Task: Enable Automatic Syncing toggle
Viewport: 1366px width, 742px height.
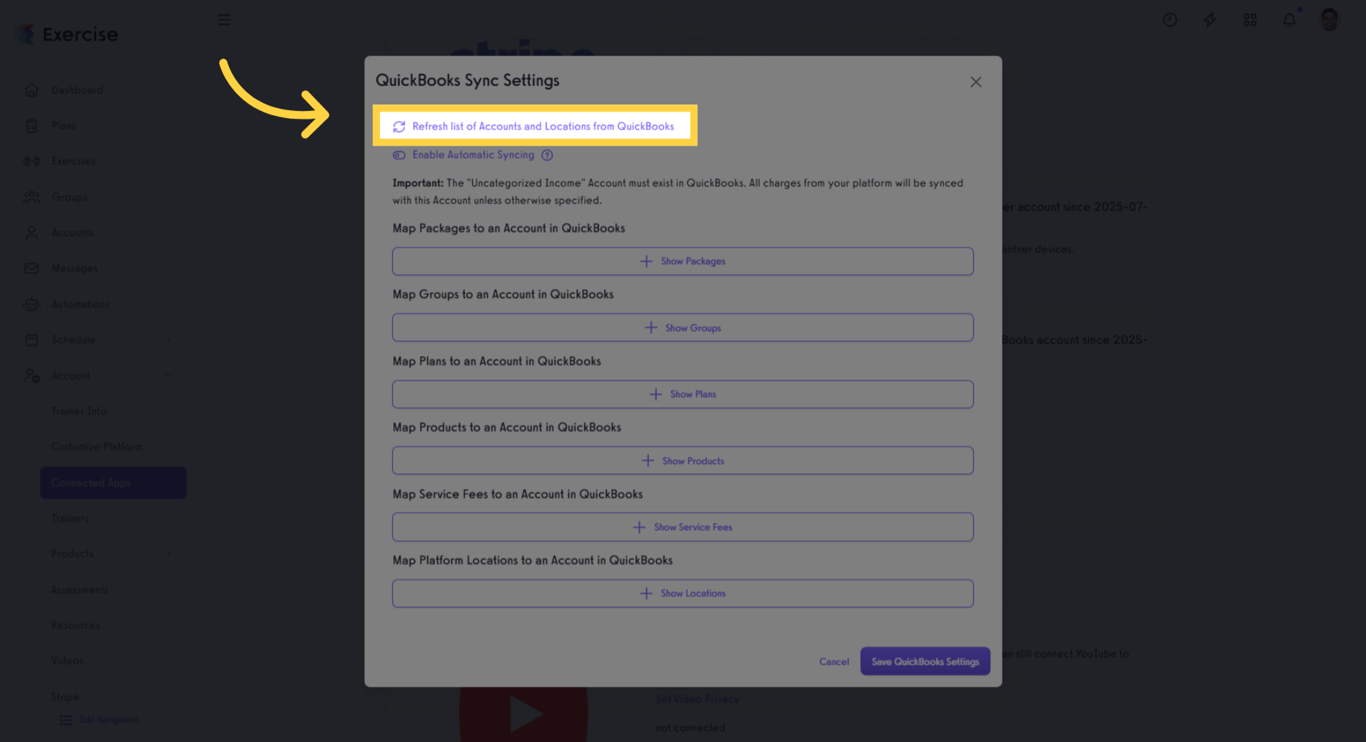Action: 399,155
